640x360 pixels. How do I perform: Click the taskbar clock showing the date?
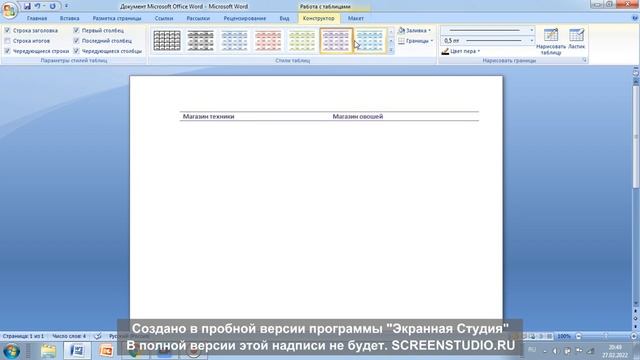[x=615, y=351]
